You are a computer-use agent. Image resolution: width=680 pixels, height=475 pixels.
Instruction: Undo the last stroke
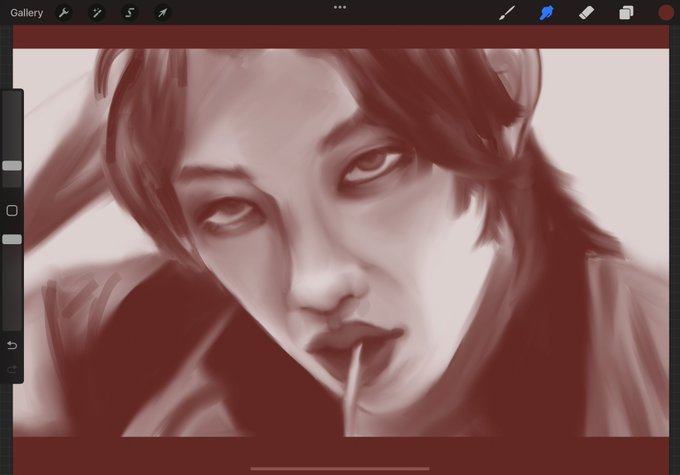click(12, 345)
